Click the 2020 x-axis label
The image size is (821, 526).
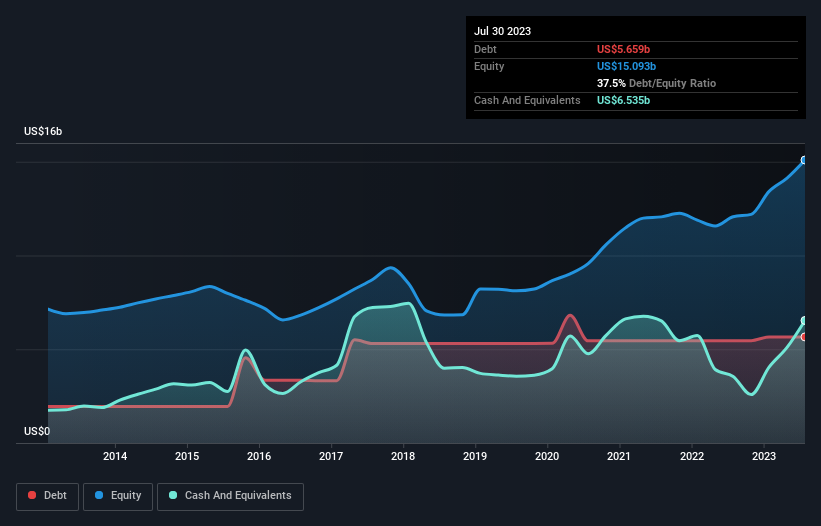tap(547, 456)
